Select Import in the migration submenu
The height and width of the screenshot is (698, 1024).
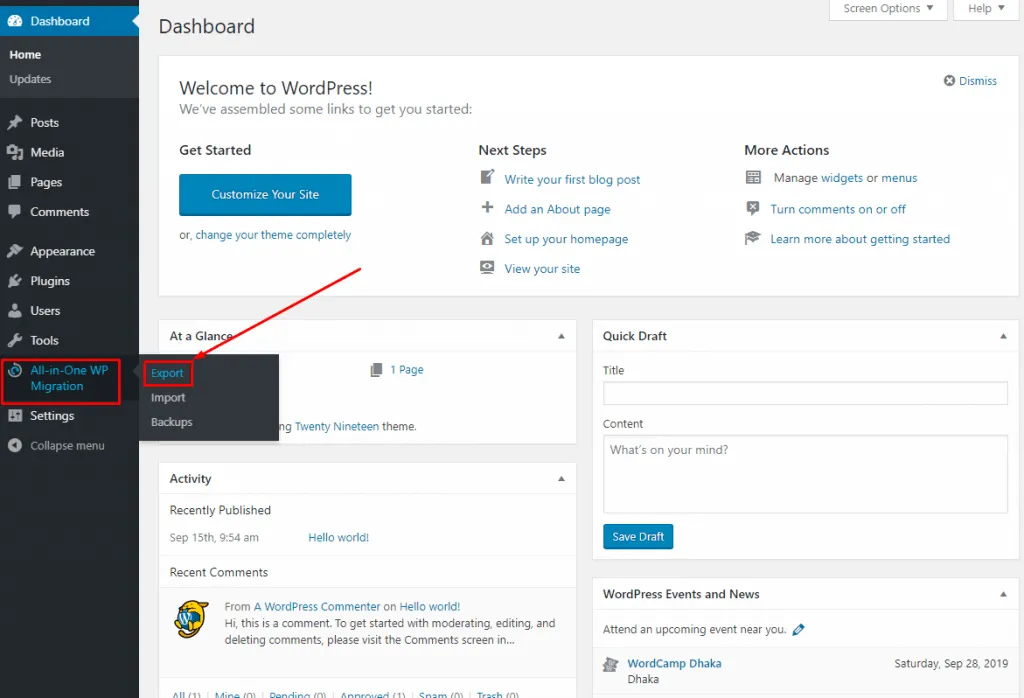(x=168, y=398)
